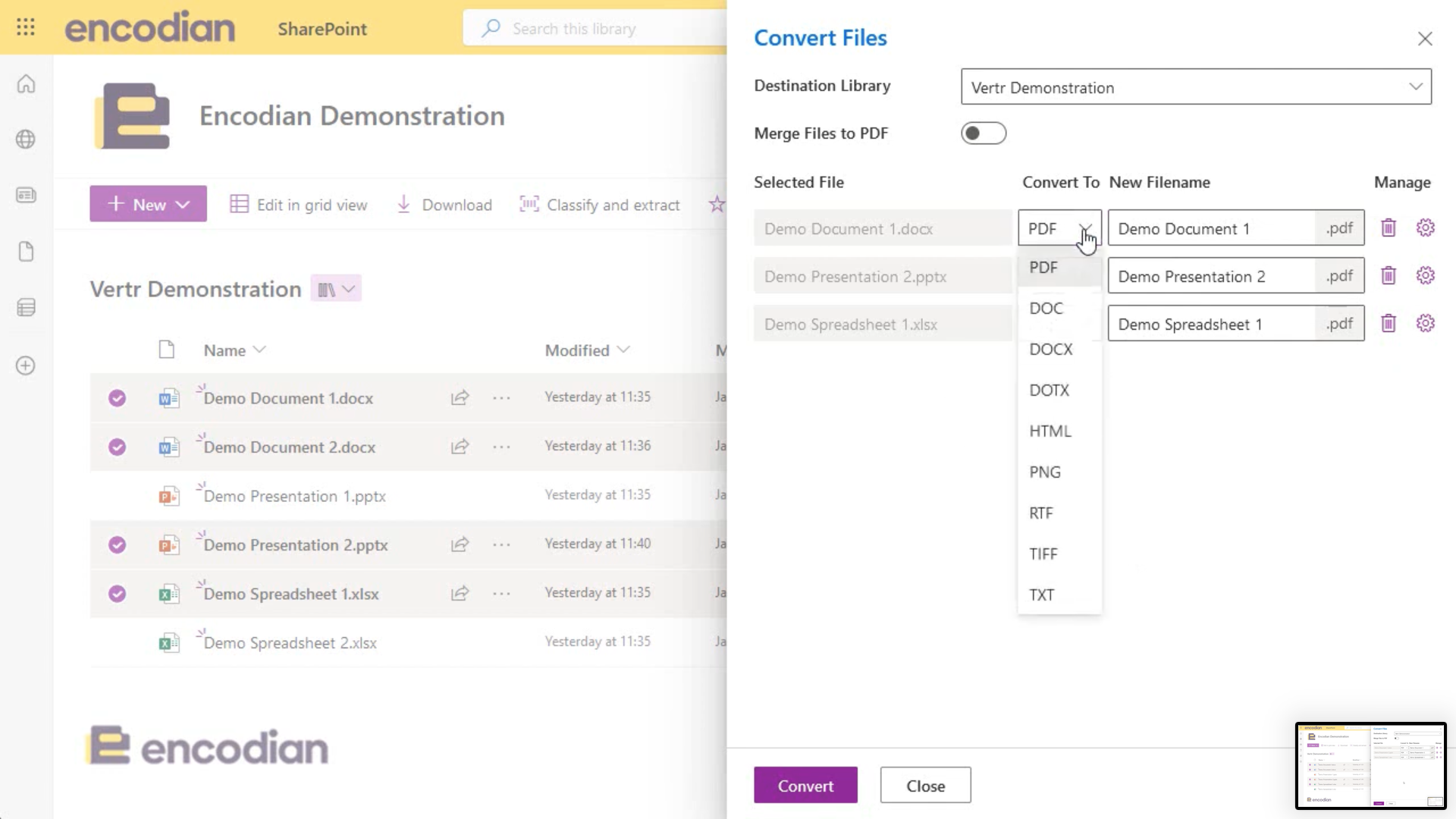
Task: Edit the Demo Document 1 filename field
Action: 1211,227
